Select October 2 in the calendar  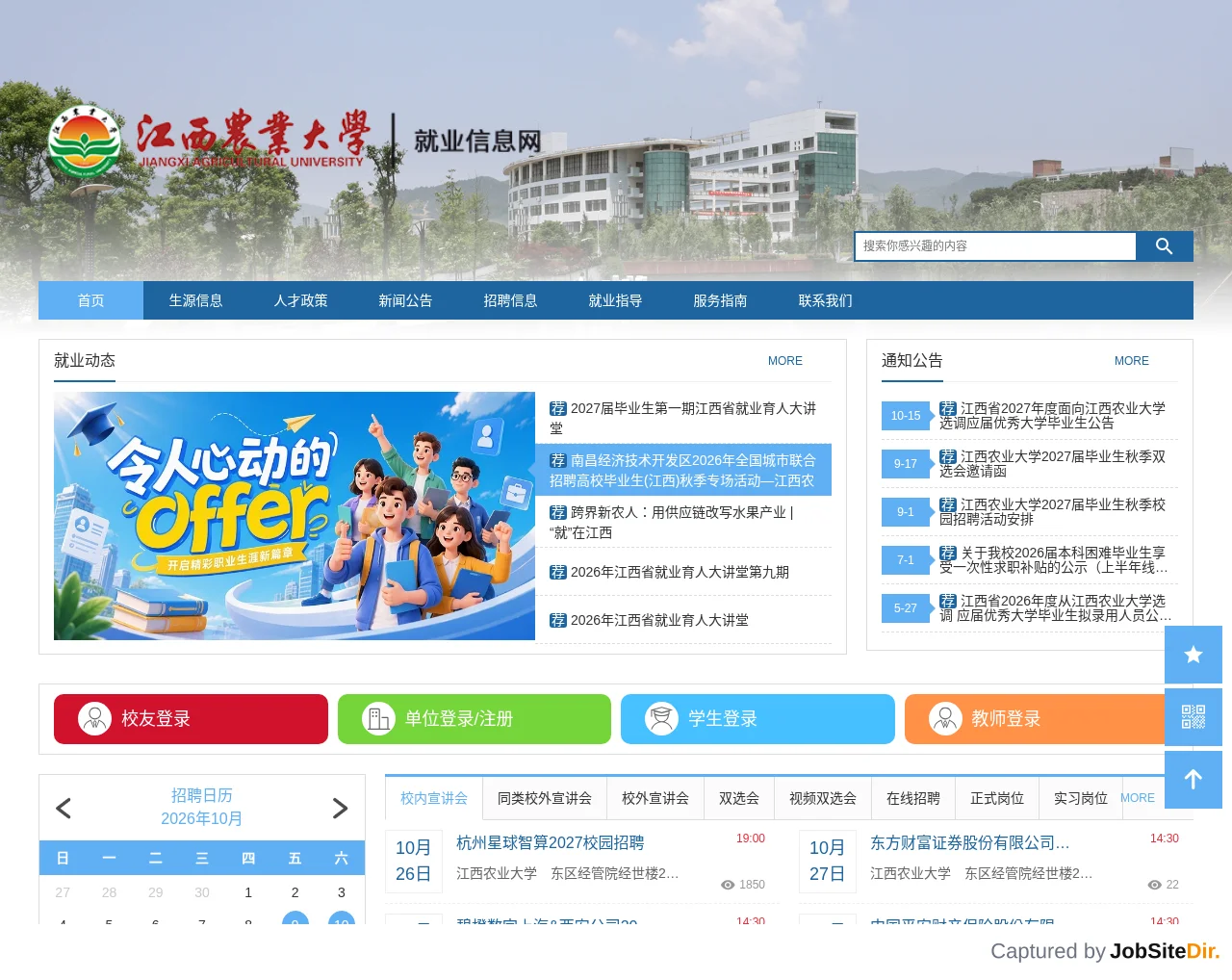pyautogui.click(x=295, y=892)
